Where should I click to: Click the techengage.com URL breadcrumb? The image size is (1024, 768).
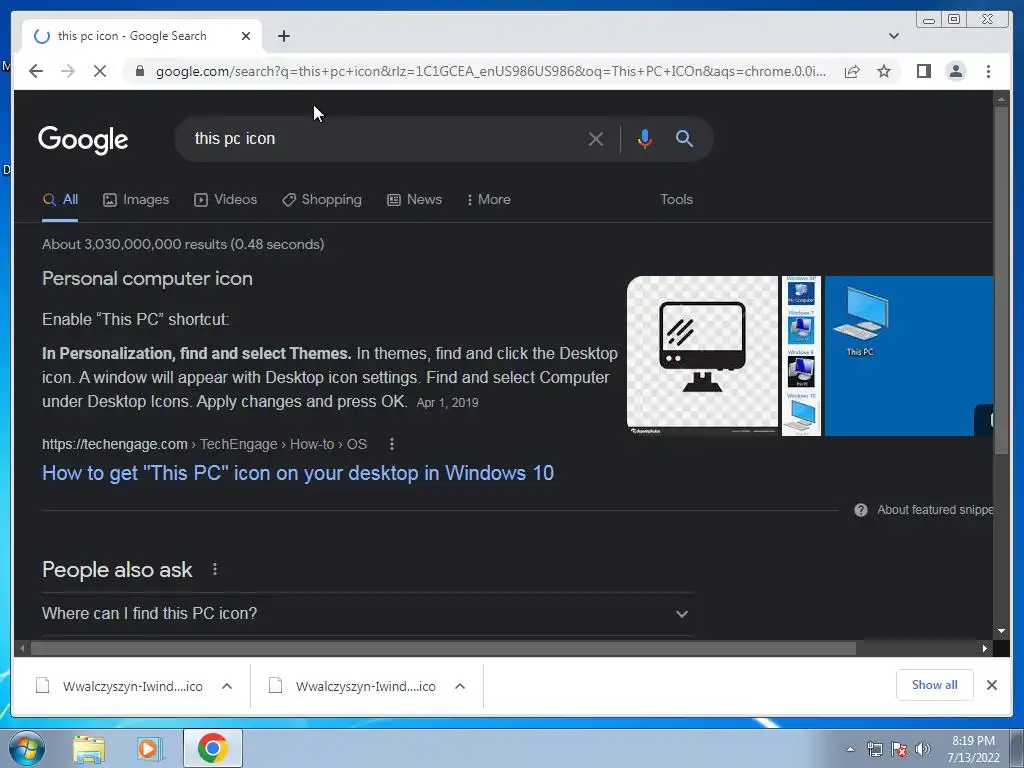[204, 444]
